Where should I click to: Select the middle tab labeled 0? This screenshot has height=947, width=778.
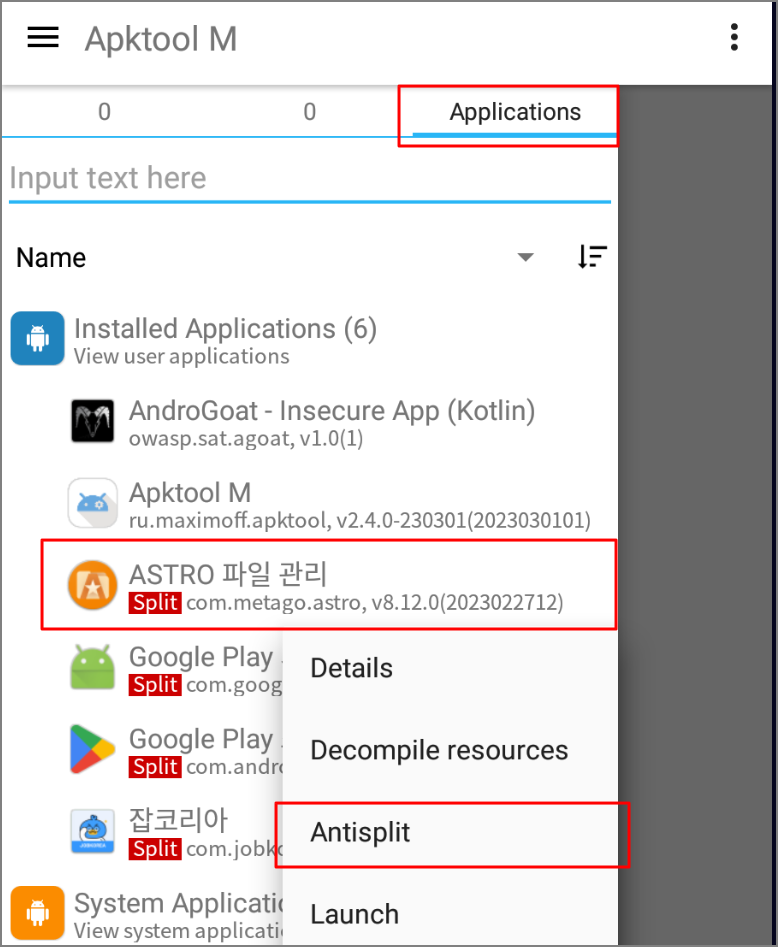[x=309, y=112]
